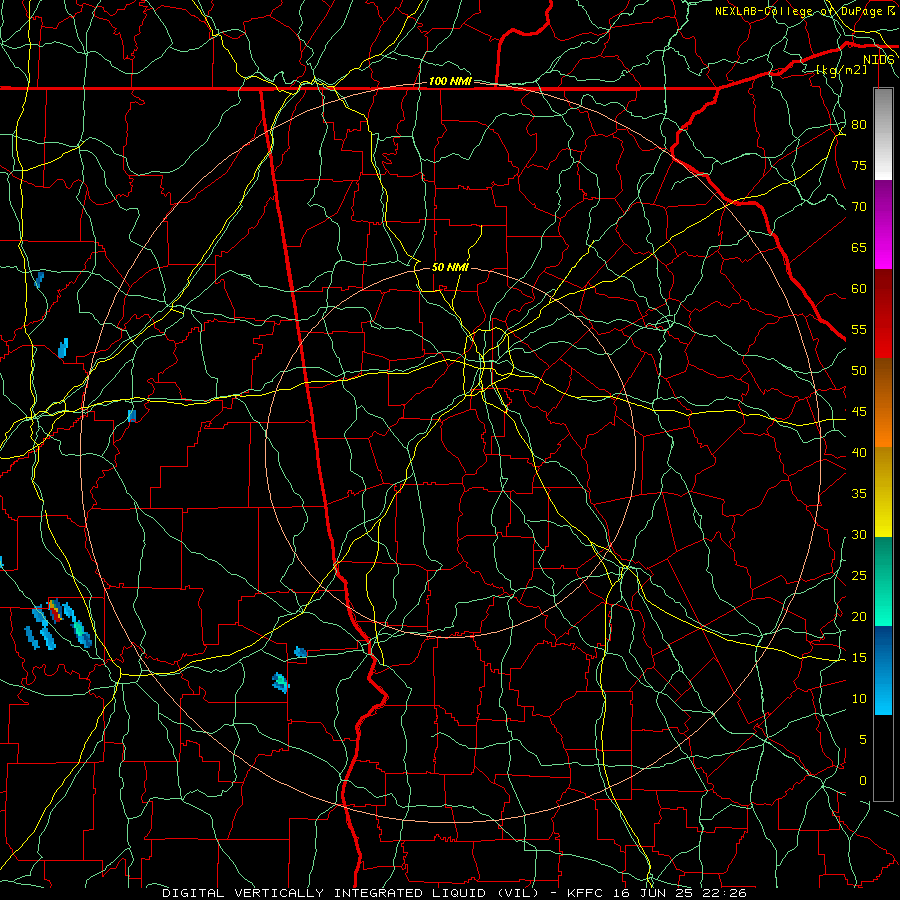900x900 pixels.
Task: Click the 5 value on the VIL scale
Action: click(863, 740)
